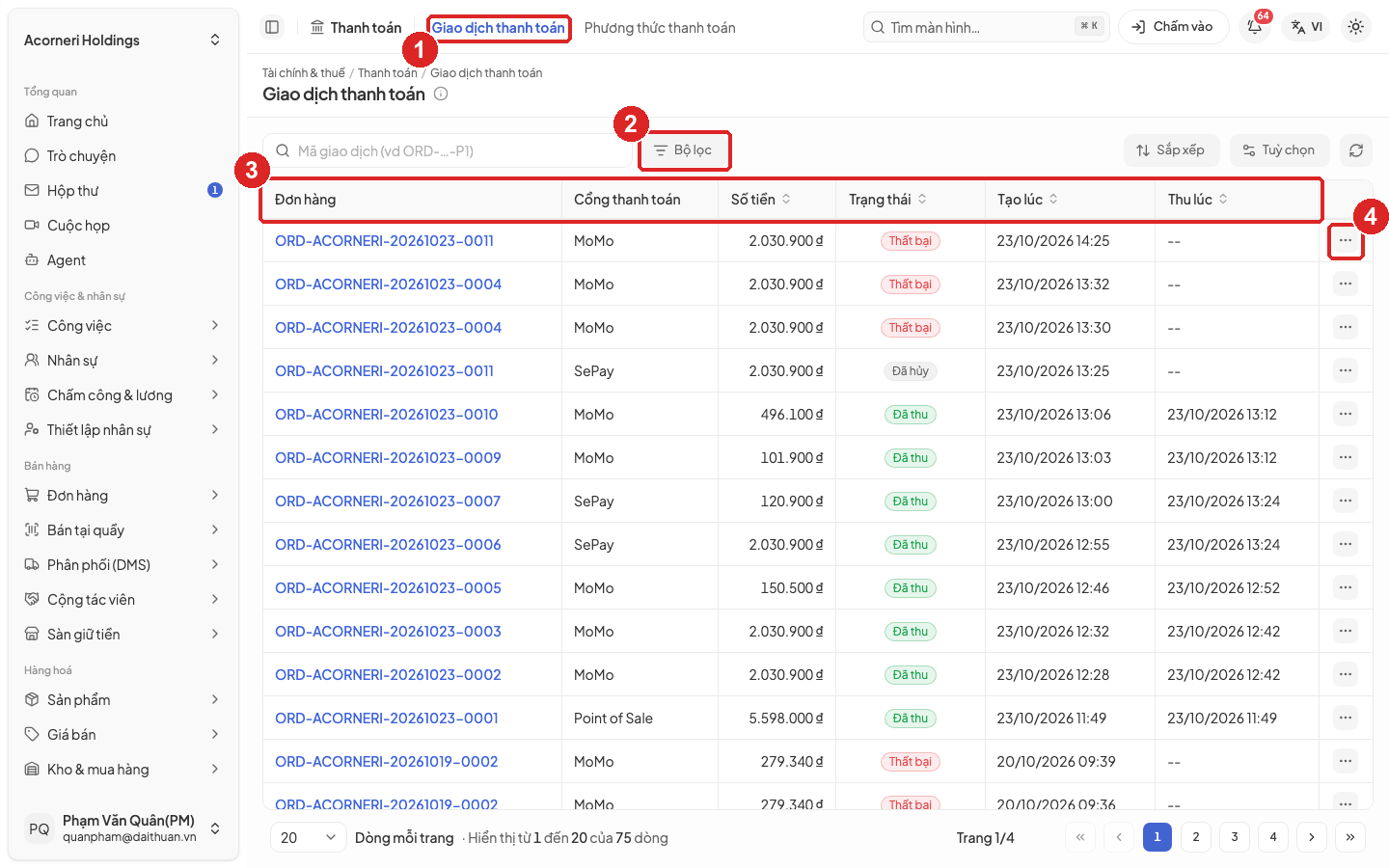Open the notifications bell icon
The width and height of the screenshot is (1389, 868).
(1255, 27)
